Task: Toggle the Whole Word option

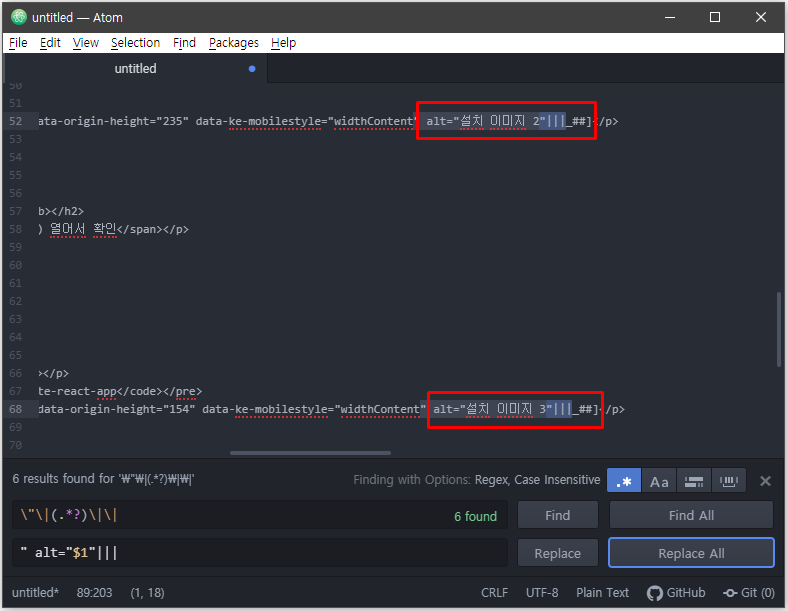Action: pyautogui.click(x=729, y=480)
